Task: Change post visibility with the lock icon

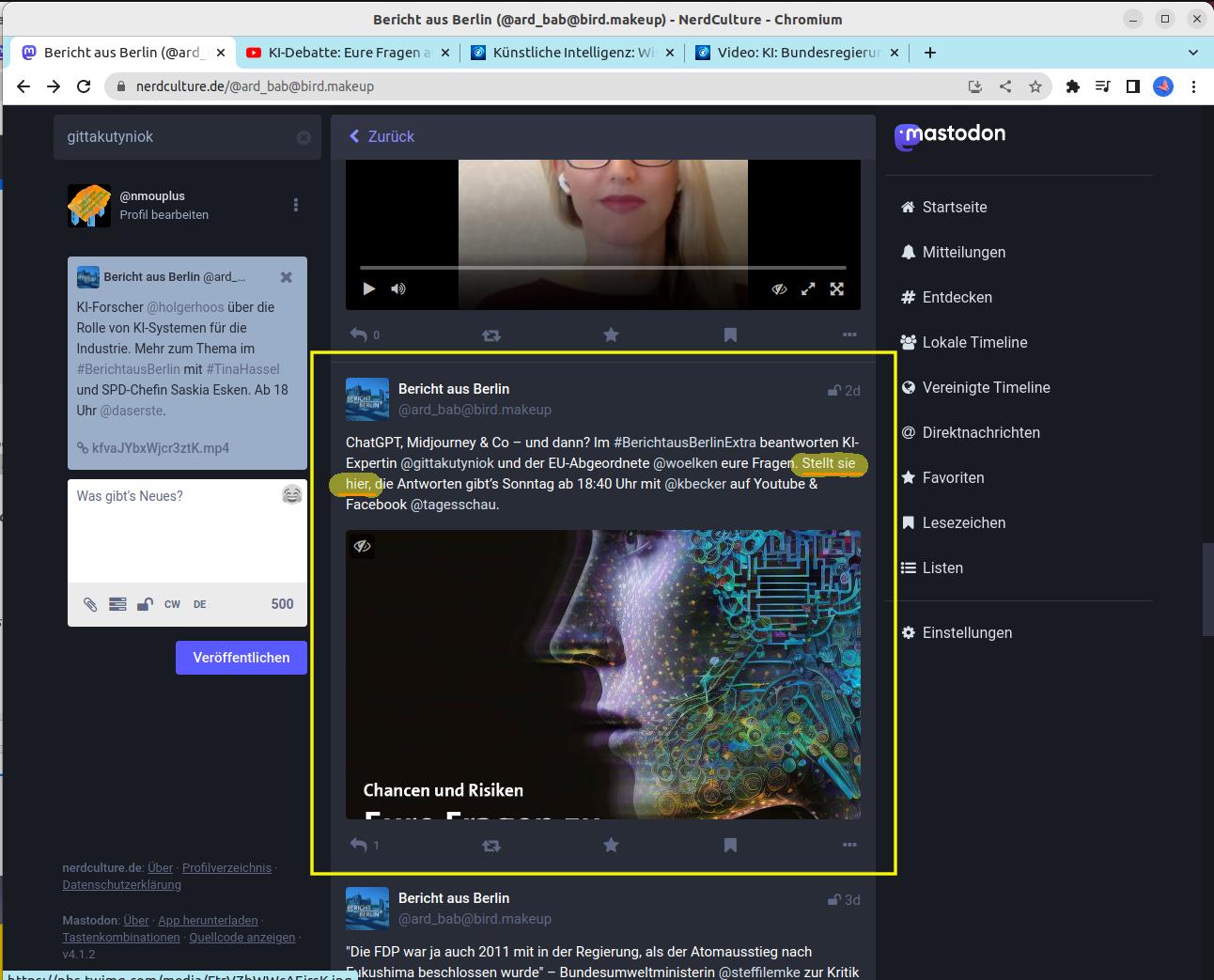Action: click(x=145, y=604)
